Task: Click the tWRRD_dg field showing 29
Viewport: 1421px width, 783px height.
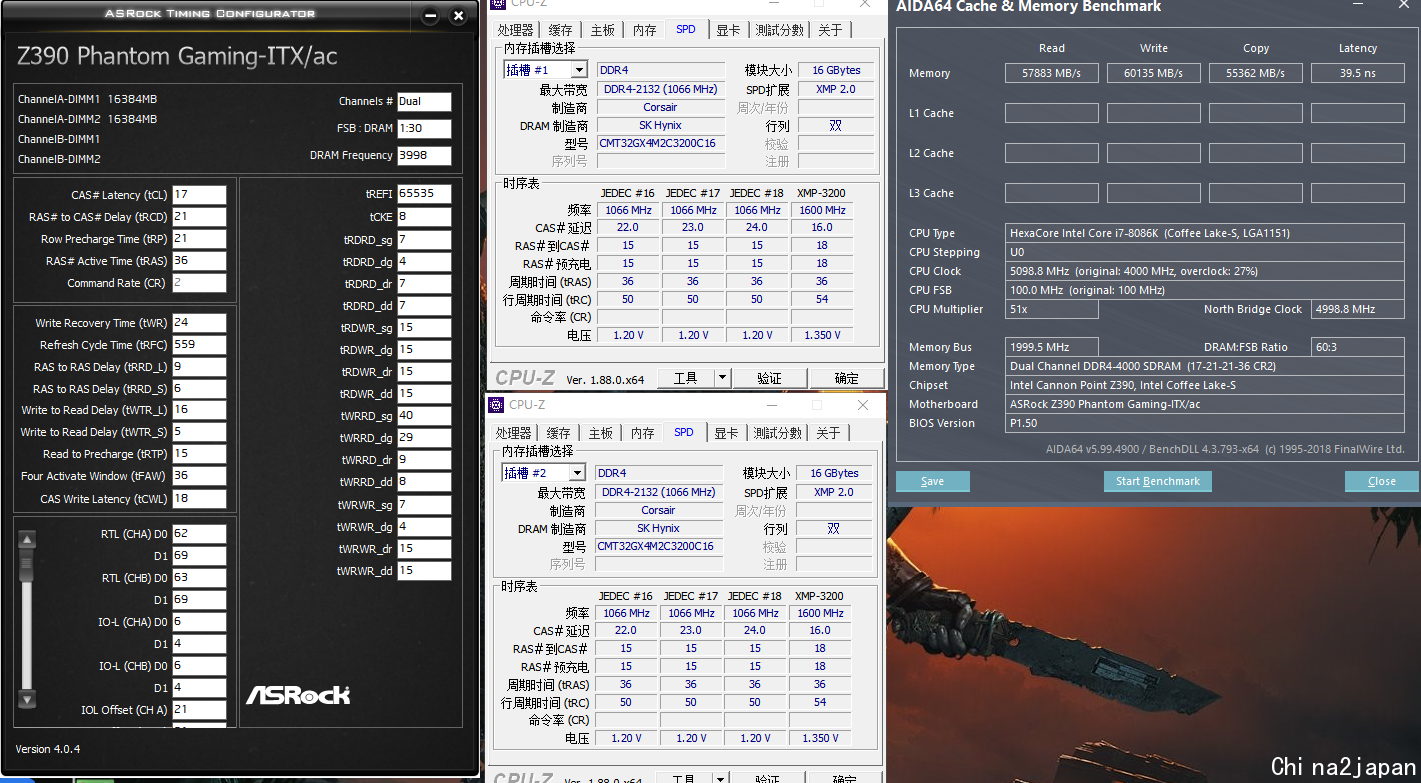Action: [424, 438]
